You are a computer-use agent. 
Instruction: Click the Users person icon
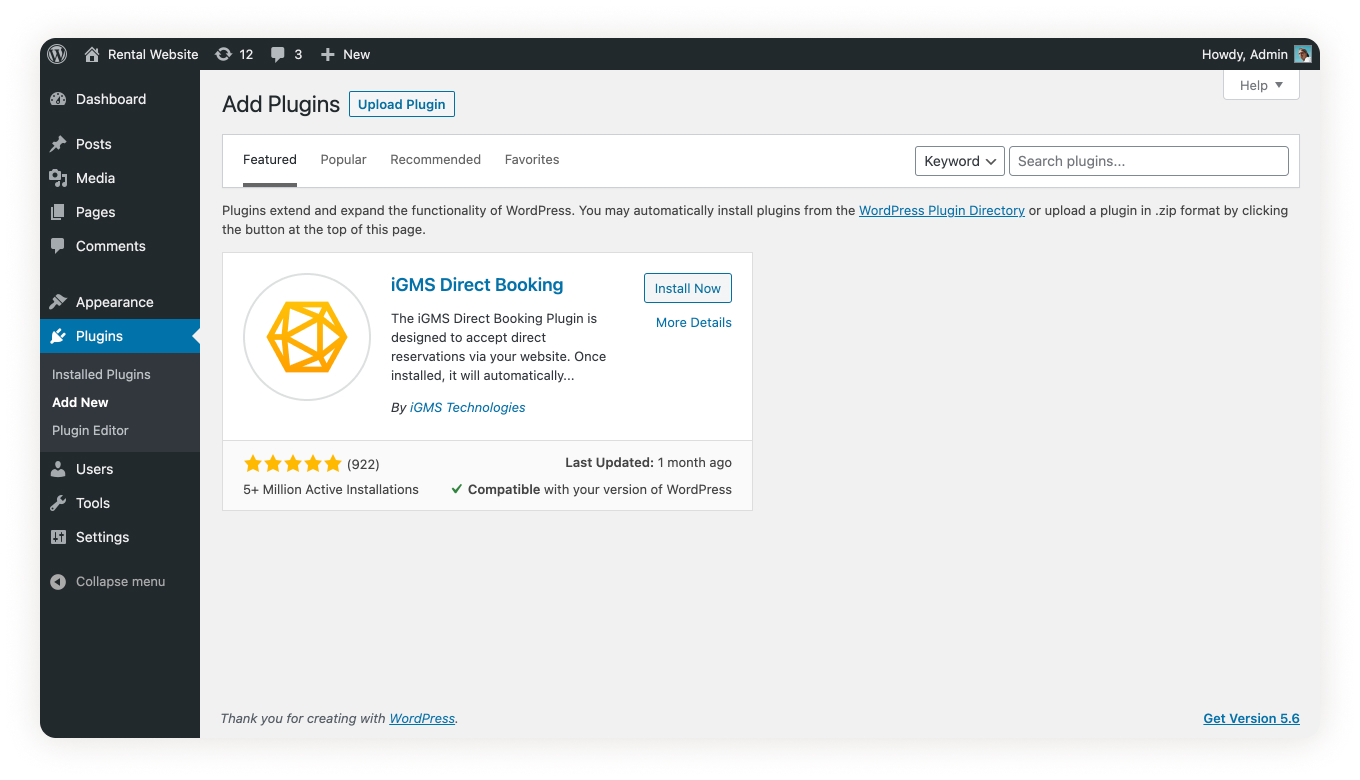58,469
